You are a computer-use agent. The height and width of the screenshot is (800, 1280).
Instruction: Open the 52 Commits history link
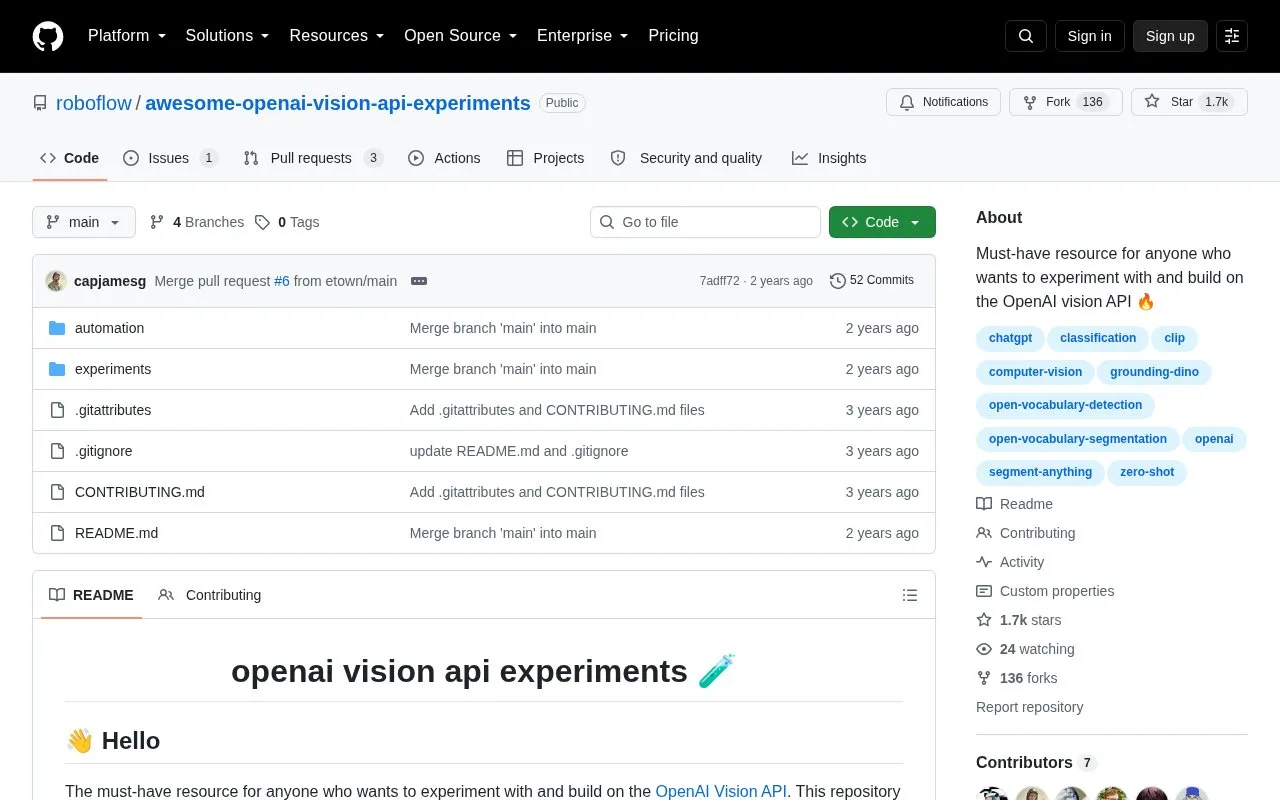(x=872, y=281)
